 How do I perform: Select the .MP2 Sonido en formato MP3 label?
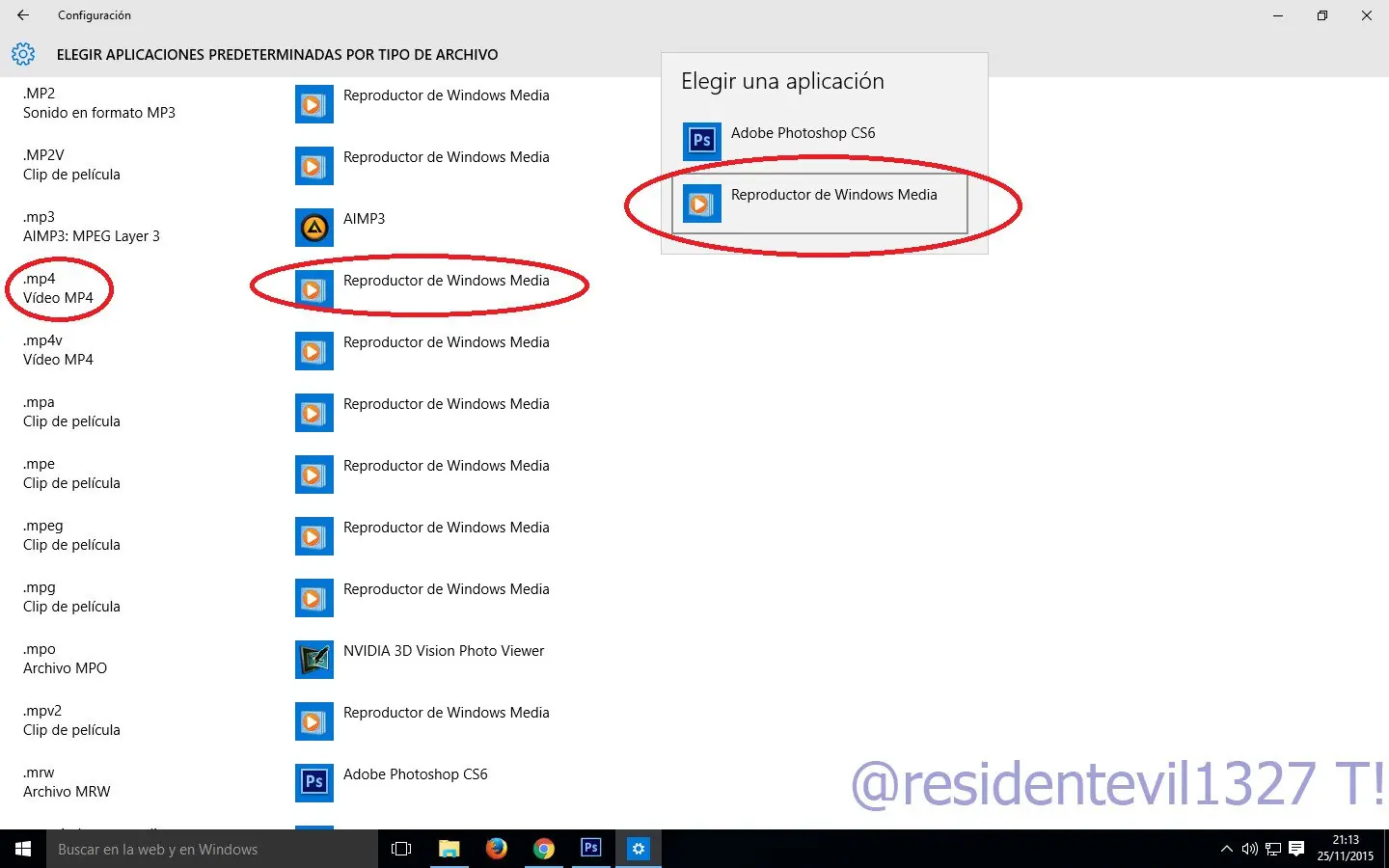tap(99, 103)
